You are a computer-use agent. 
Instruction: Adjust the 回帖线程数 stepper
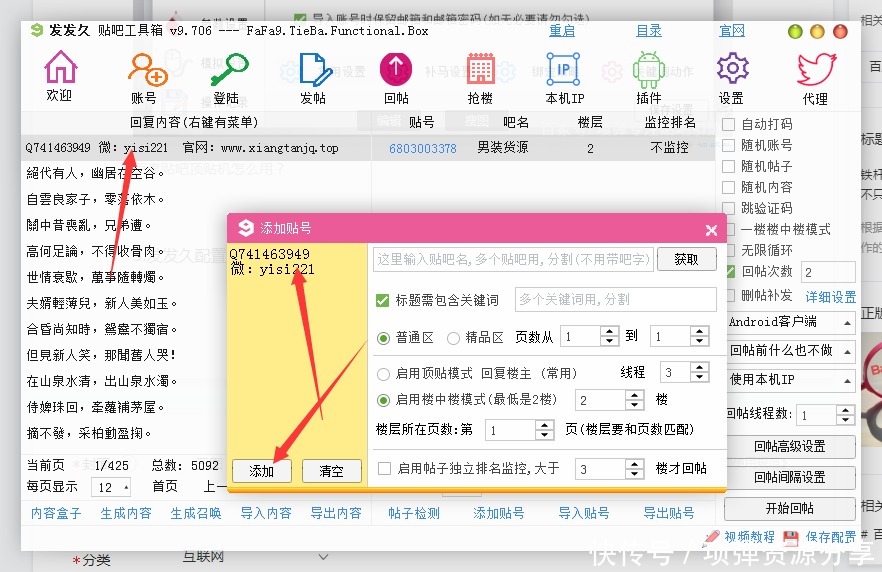point(845,415)
